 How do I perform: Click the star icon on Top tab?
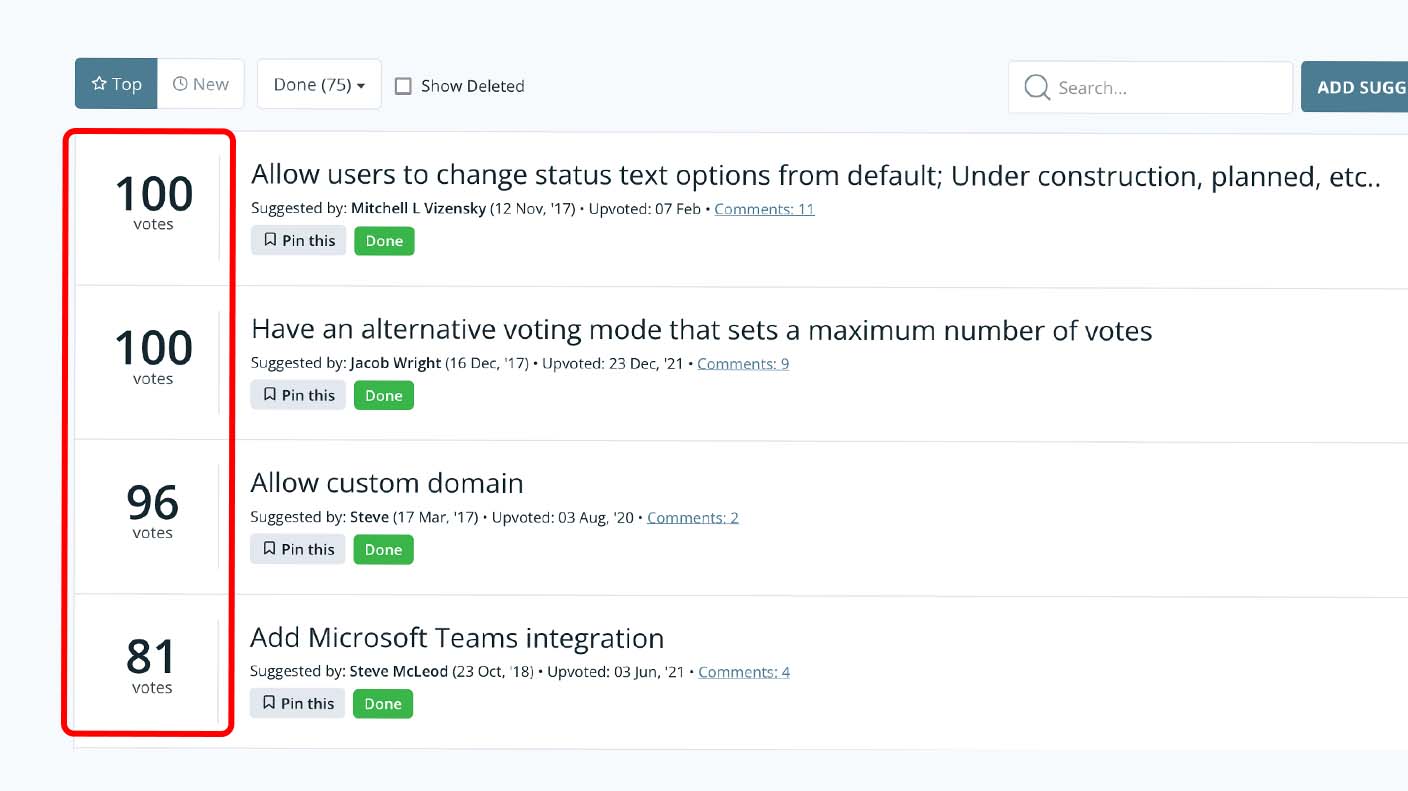(x=99, y=84)
